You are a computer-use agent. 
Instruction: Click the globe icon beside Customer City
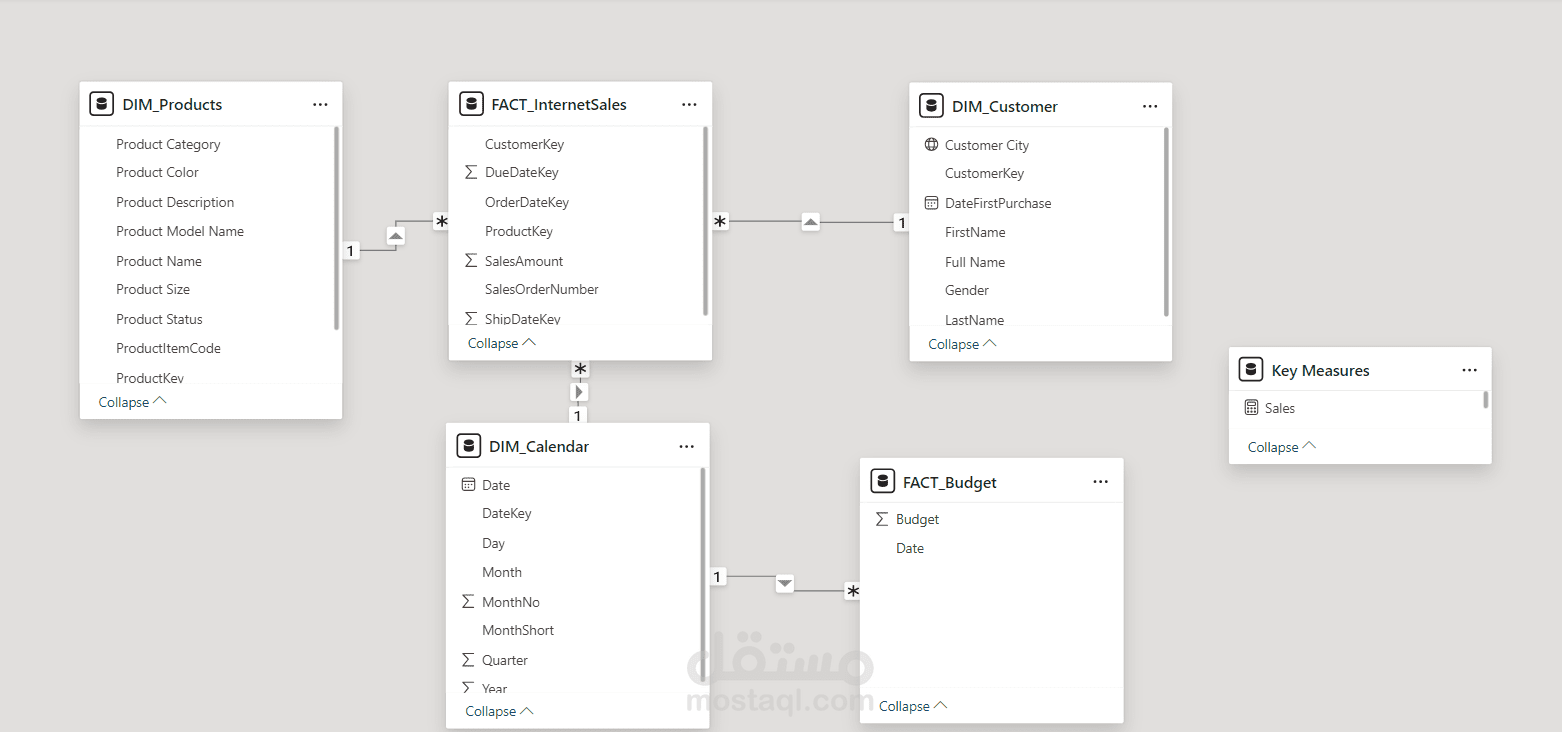point(931,145)
